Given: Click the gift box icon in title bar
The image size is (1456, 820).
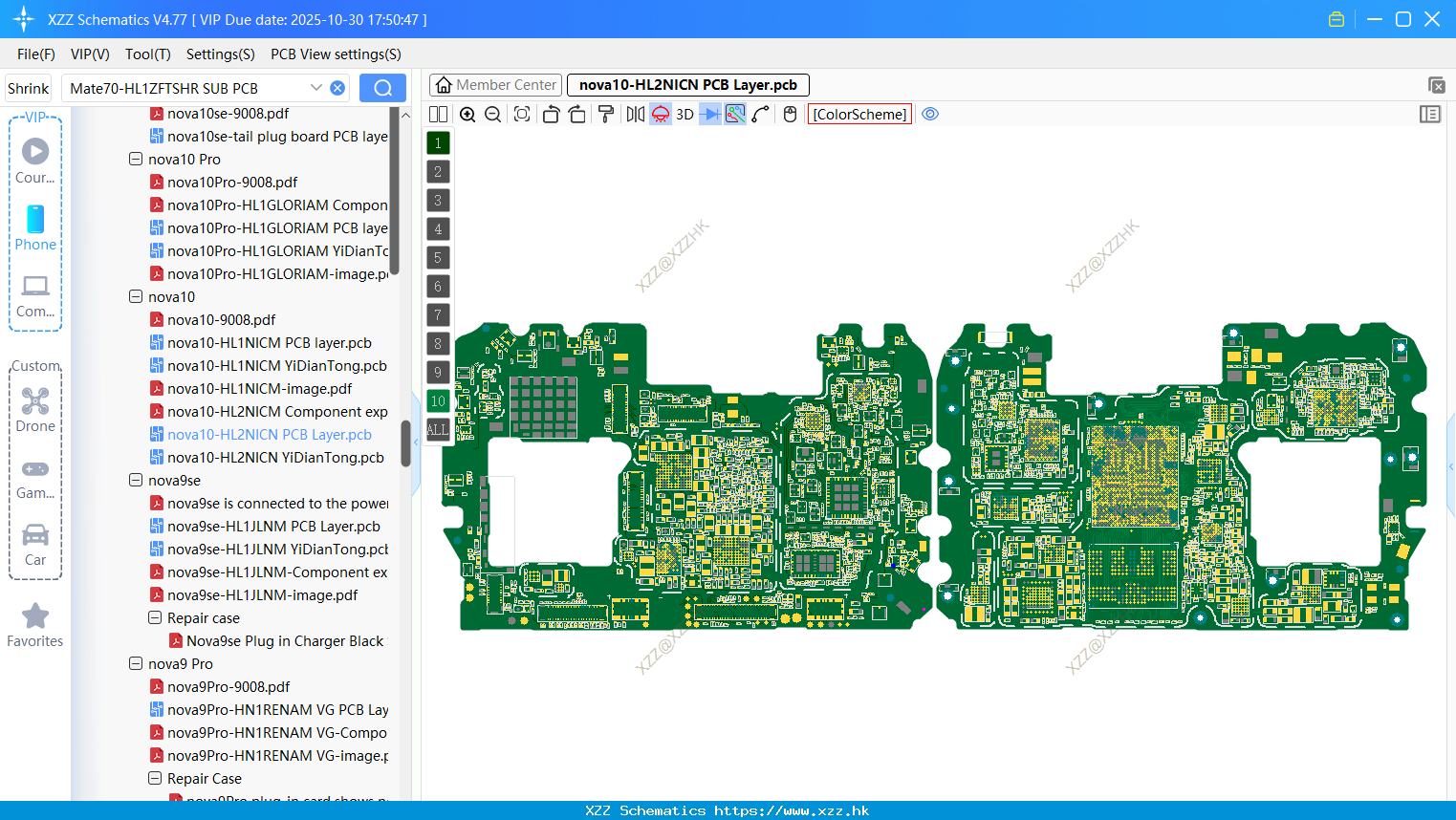Looking at the screenshot, I should coord(1336,19).
